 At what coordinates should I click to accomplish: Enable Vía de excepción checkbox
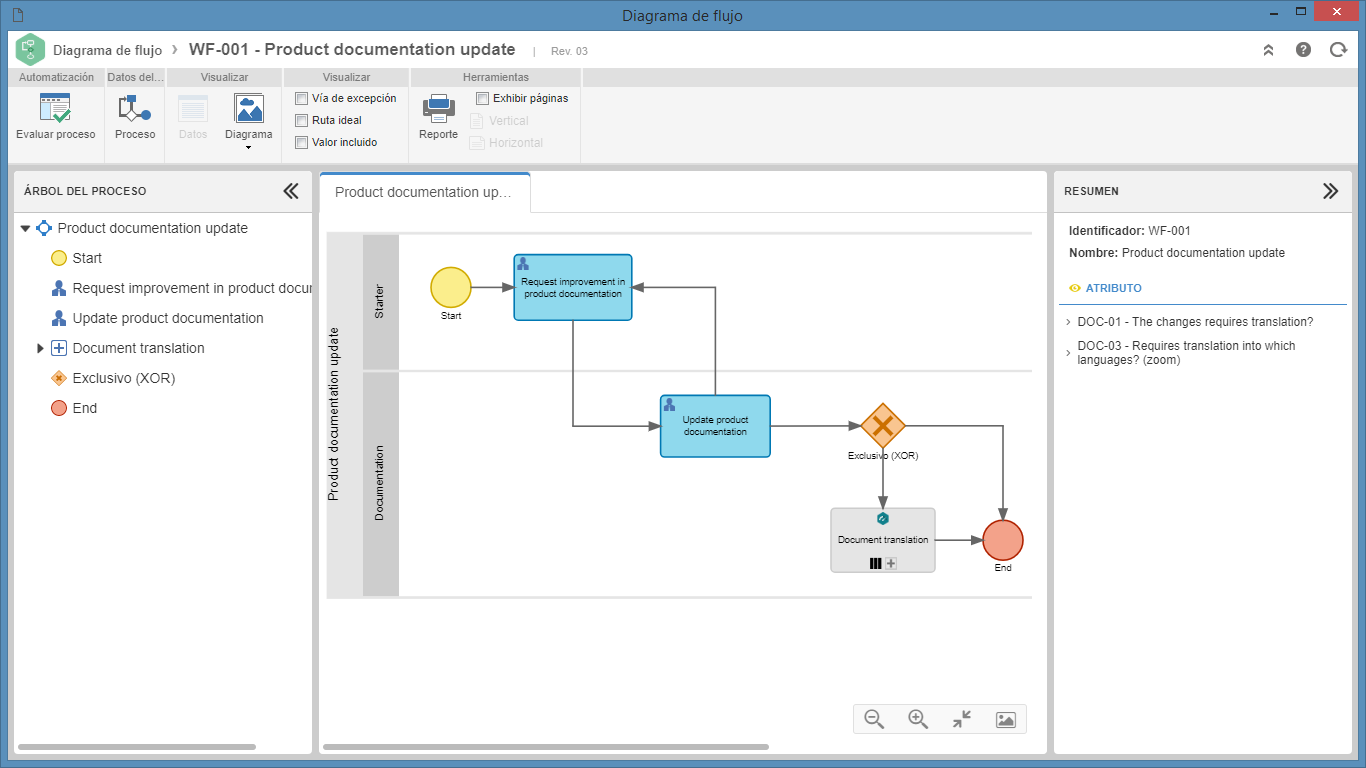[x=301, y=98]
